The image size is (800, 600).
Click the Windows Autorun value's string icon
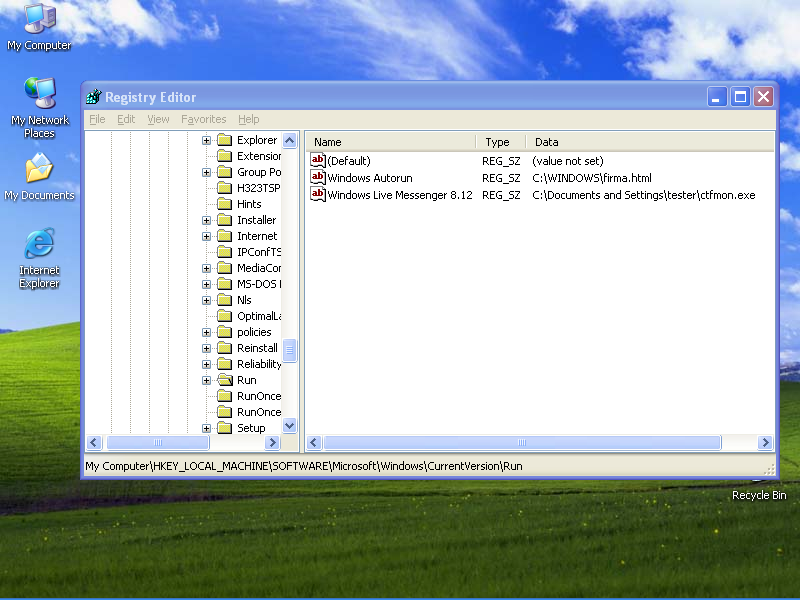(317, 178)
